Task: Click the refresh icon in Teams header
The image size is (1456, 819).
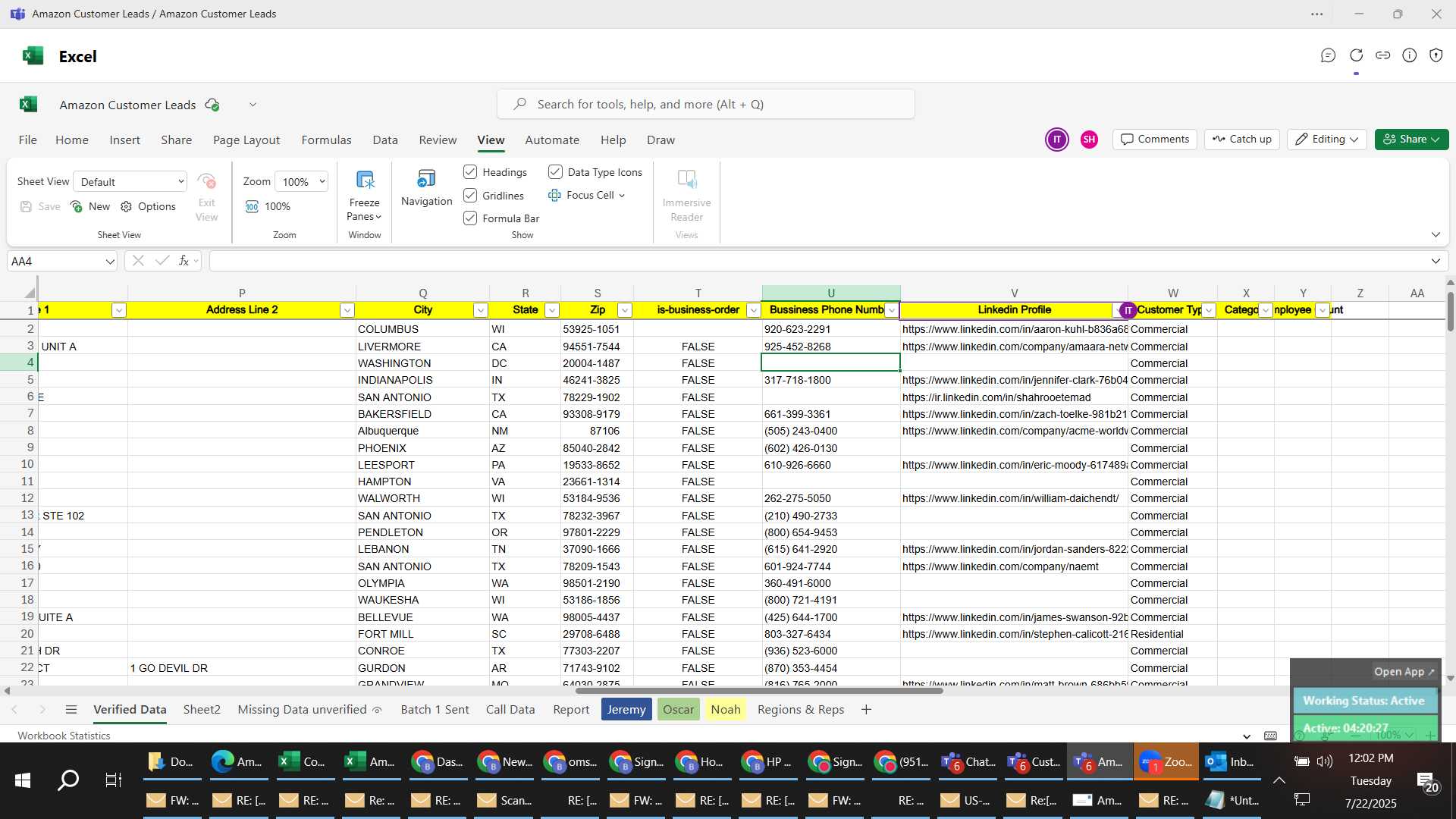Action: (x=1356, y=55)
